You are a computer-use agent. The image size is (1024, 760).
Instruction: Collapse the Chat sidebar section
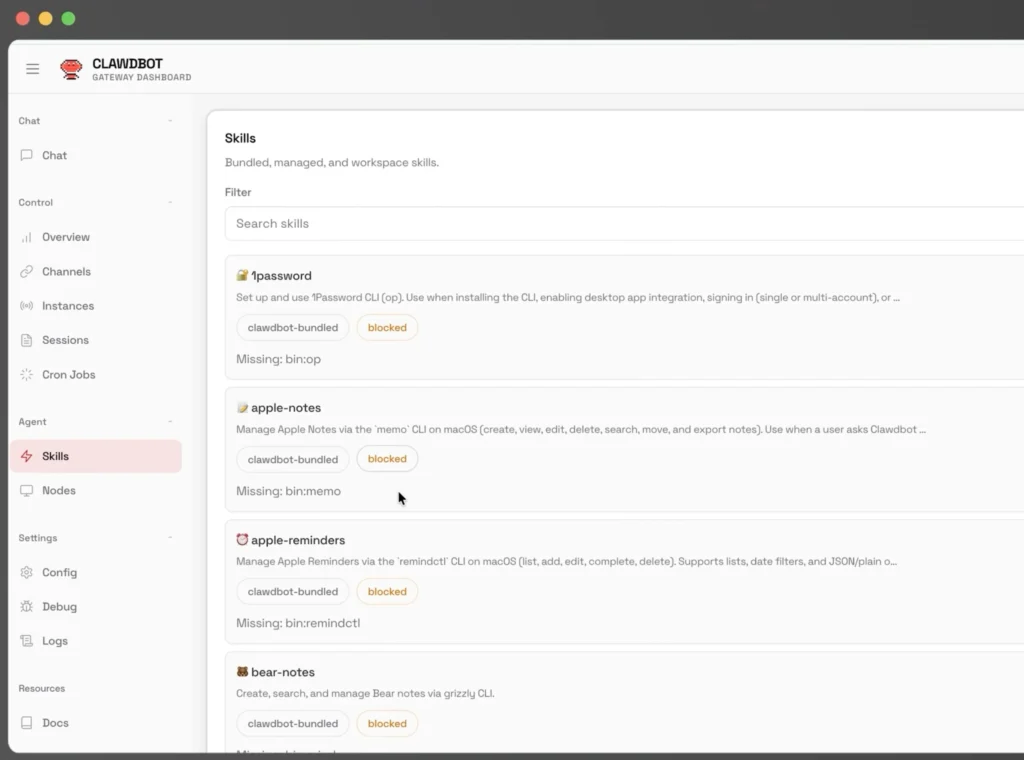(x=170, y=121)
